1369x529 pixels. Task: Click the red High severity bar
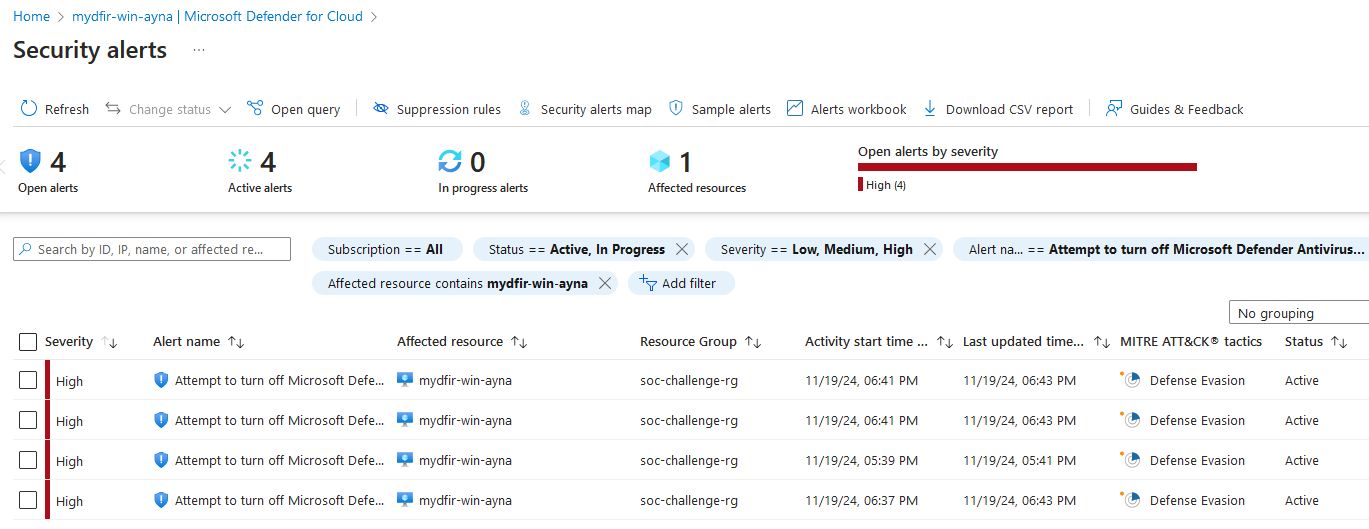[1027, 167]
